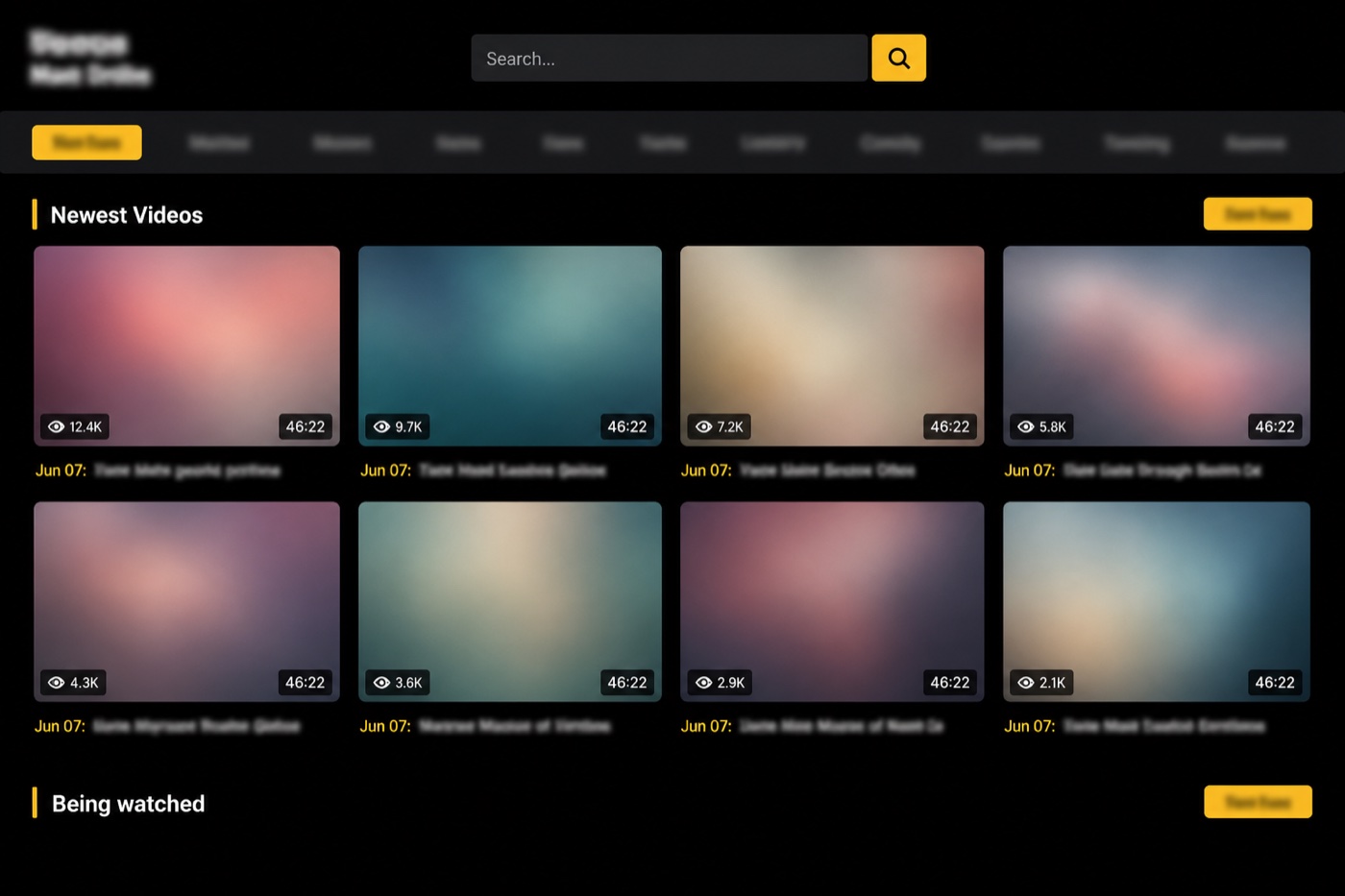This screenshot has width=1345, height=896.
Task: Open the video thumbnail with 5.8K views
Action: tap(1157, 346)
